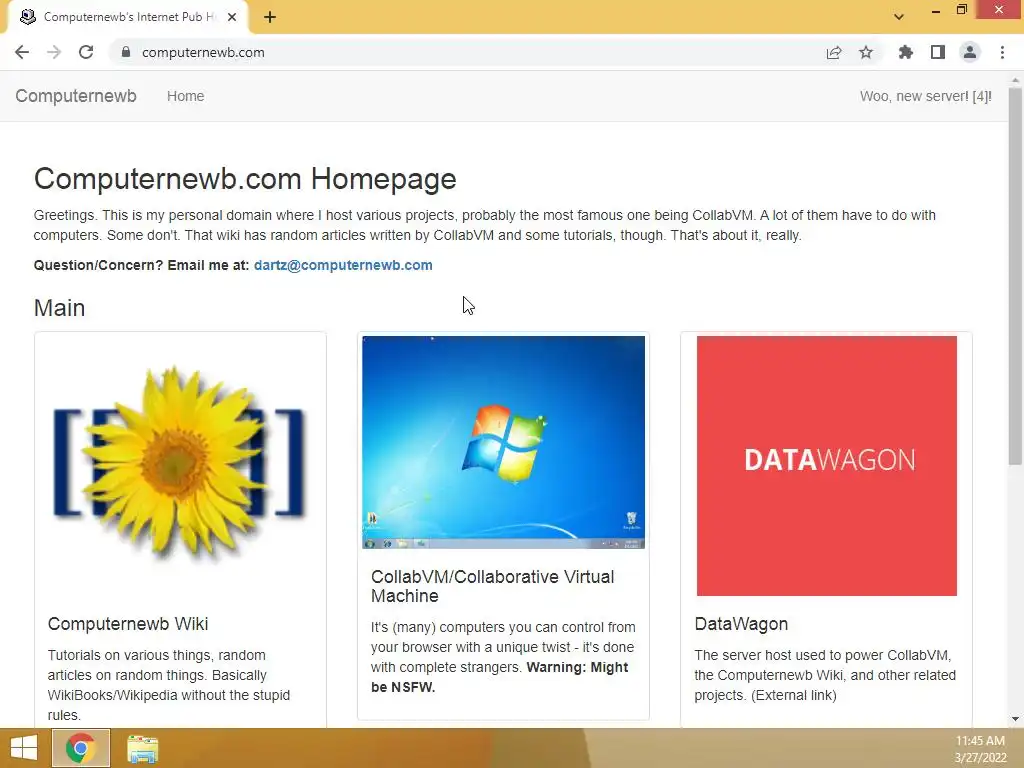Click the scrollbar down arrow

(x=1015, y=719)
